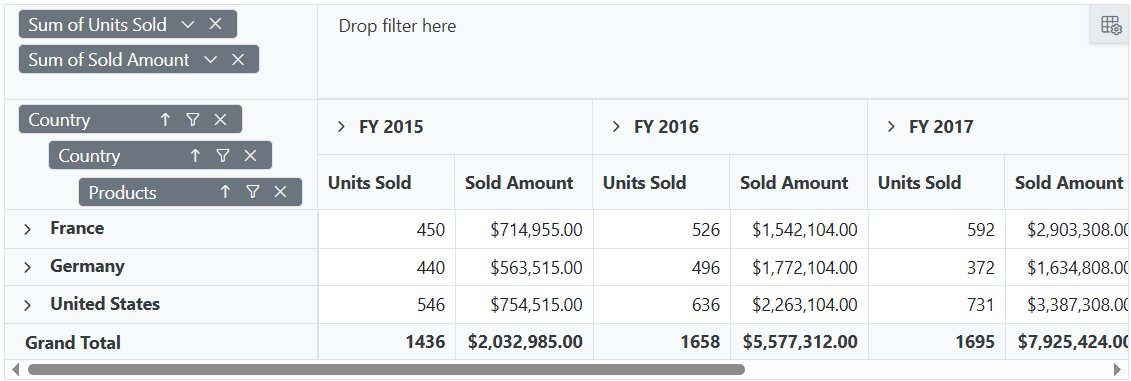Filter the top Country row field
The image size is (1131, 381).
click(x=193, y=120)
